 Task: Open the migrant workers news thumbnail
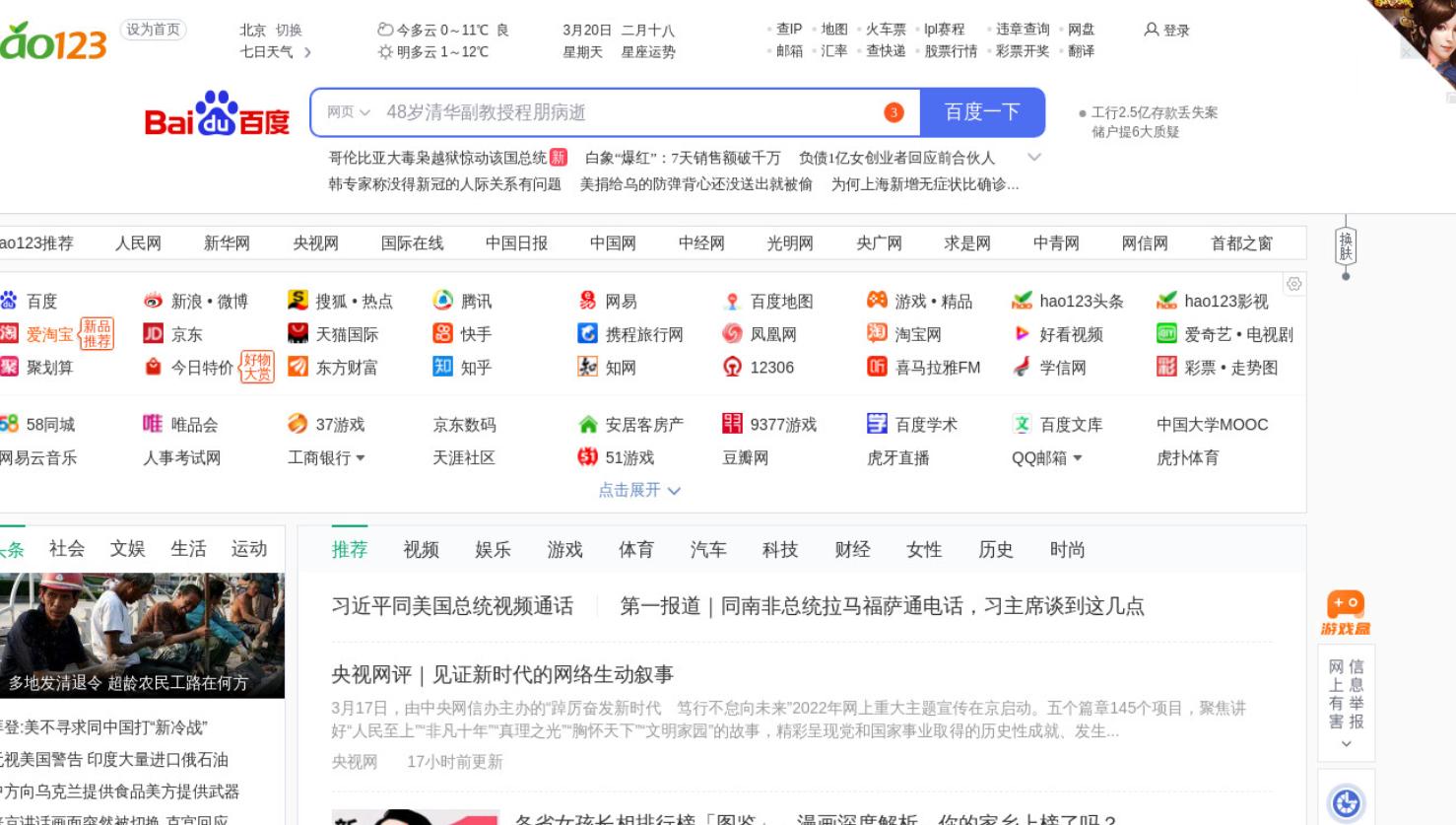click(142, 635)
